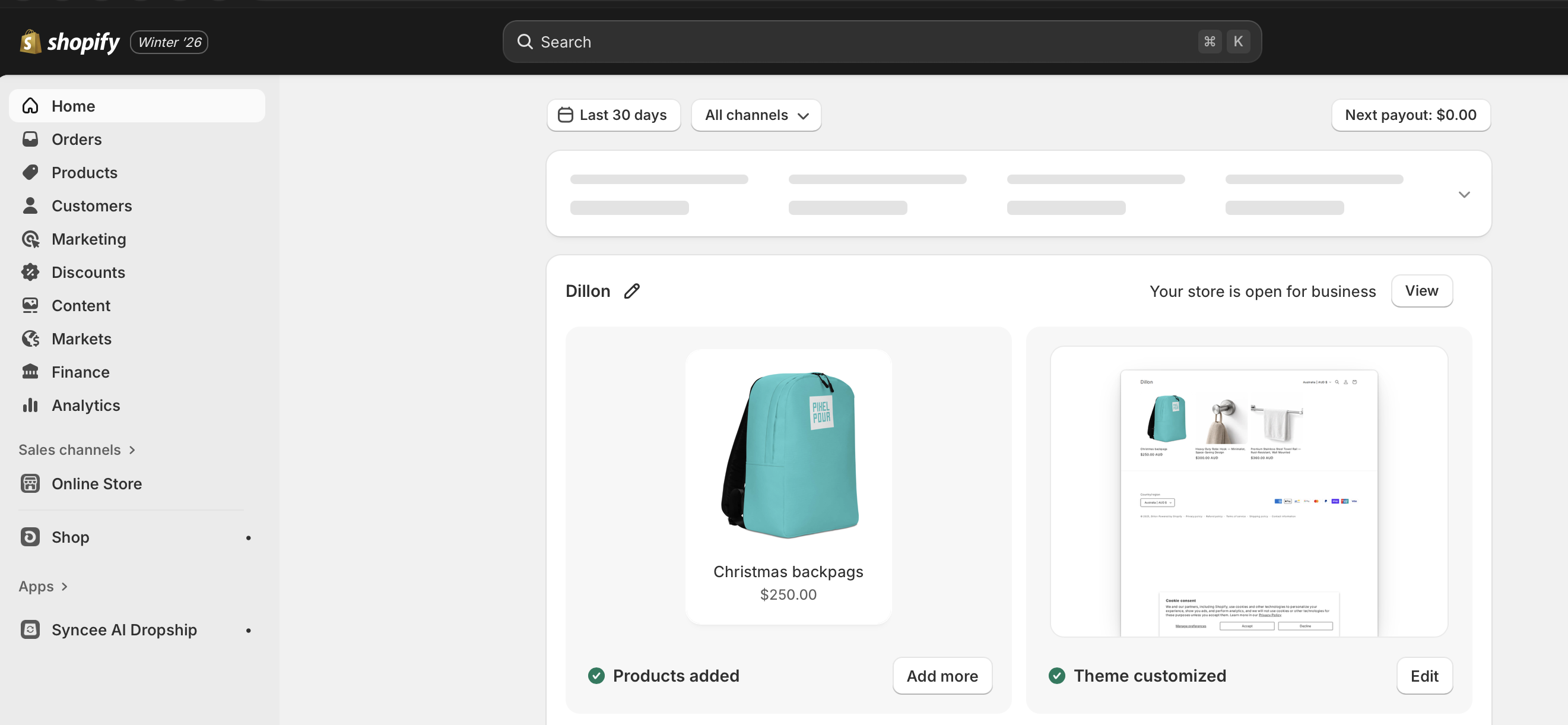Expand the Sales channels section
Screen dimensions: 1568x725
point(77,449)
